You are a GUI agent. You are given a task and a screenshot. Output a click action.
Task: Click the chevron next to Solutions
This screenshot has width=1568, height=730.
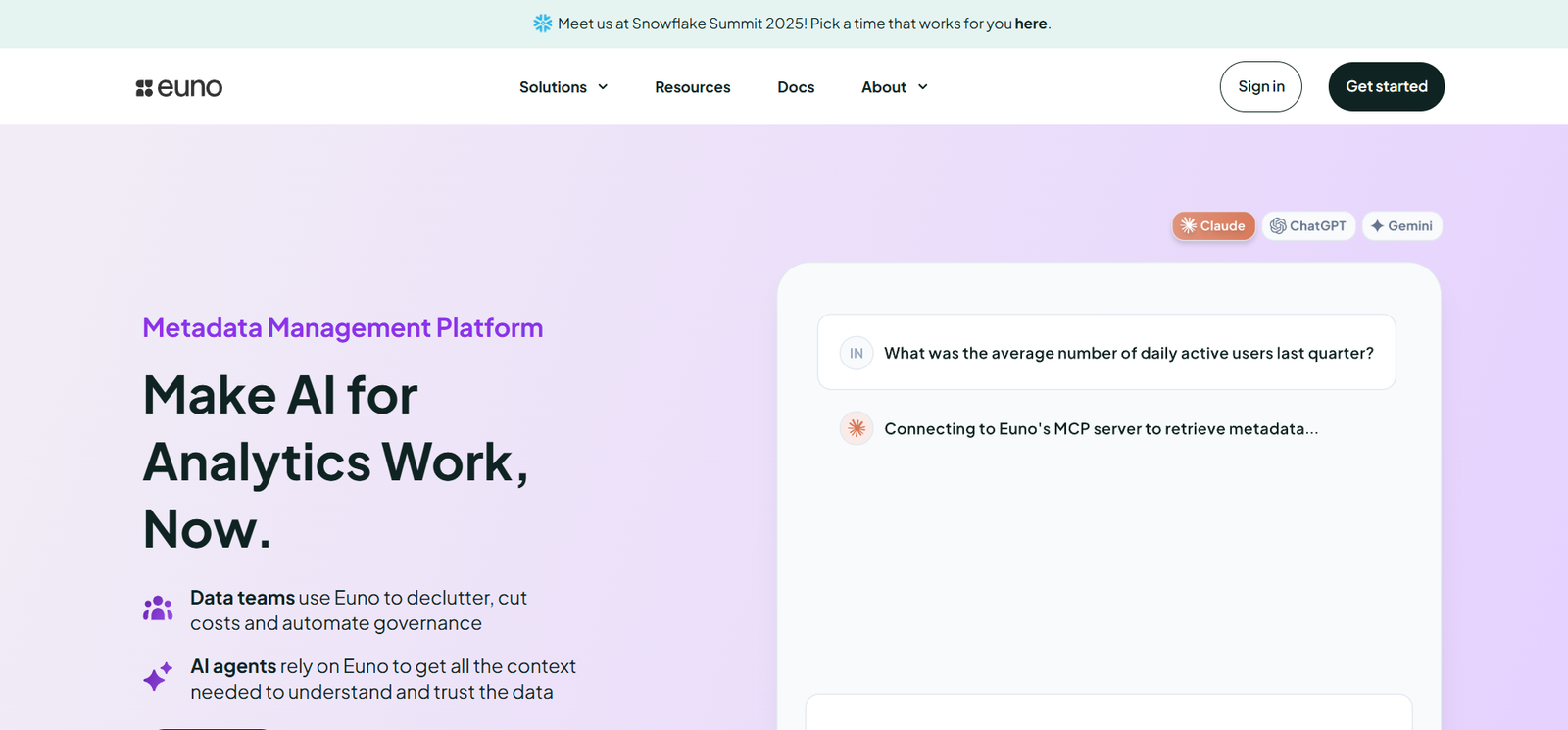pos(603,87)
